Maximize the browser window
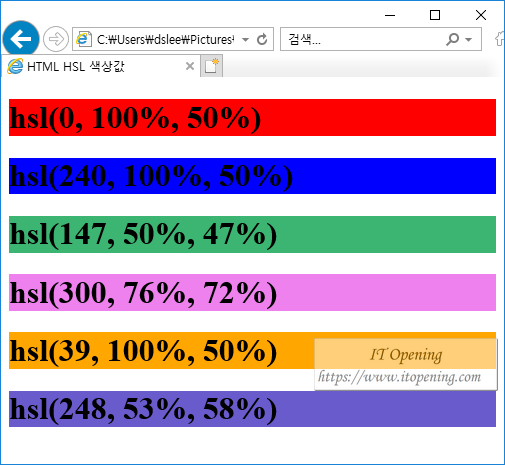This screenshot has width=505, height=465. 435,15
